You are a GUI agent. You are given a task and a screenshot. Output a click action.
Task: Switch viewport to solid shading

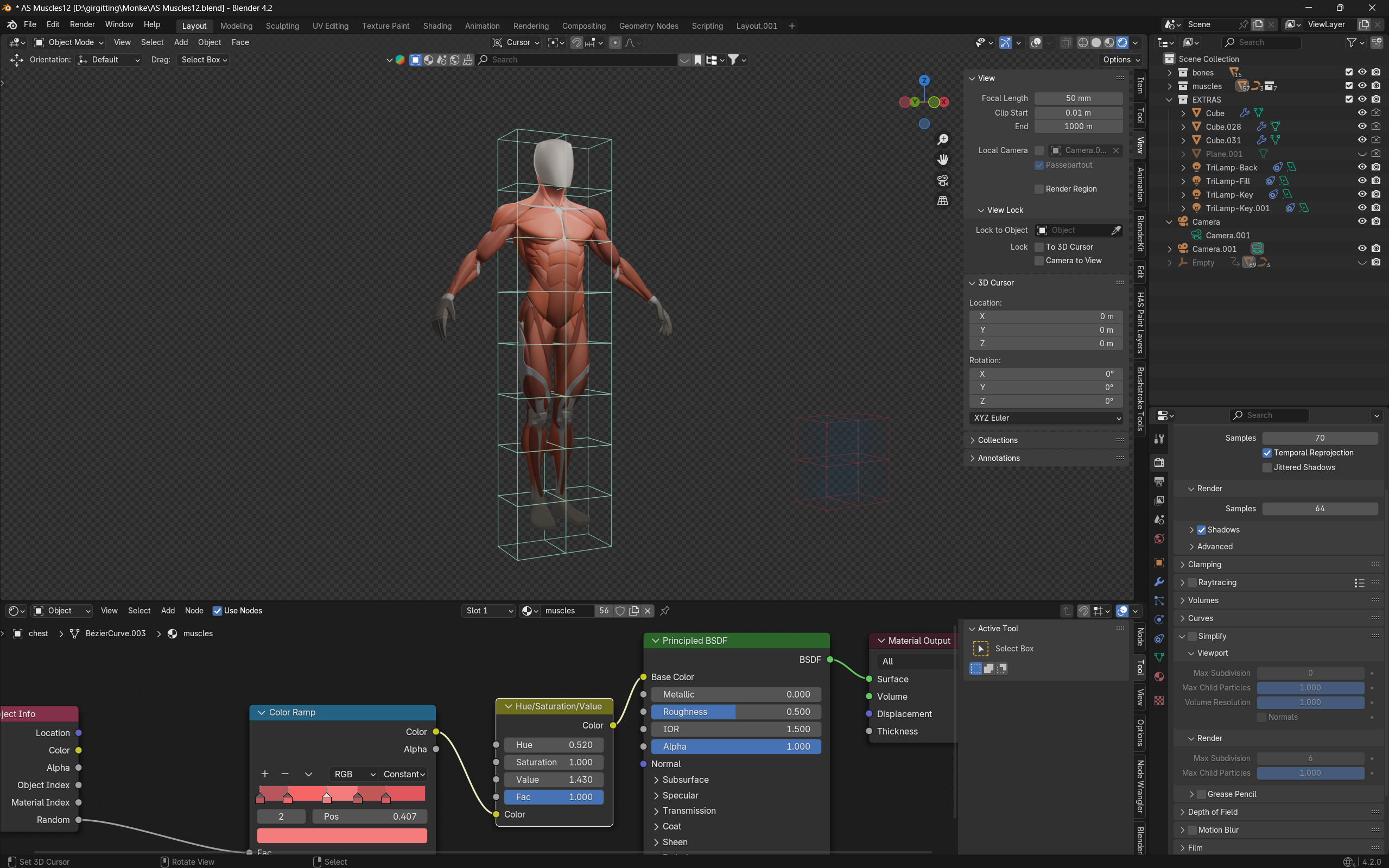[1096, 42]
